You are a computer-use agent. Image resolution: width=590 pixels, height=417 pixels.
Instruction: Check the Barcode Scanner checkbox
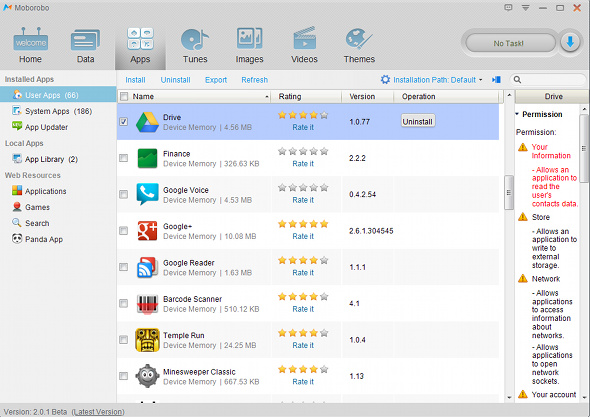coord(124,303)
